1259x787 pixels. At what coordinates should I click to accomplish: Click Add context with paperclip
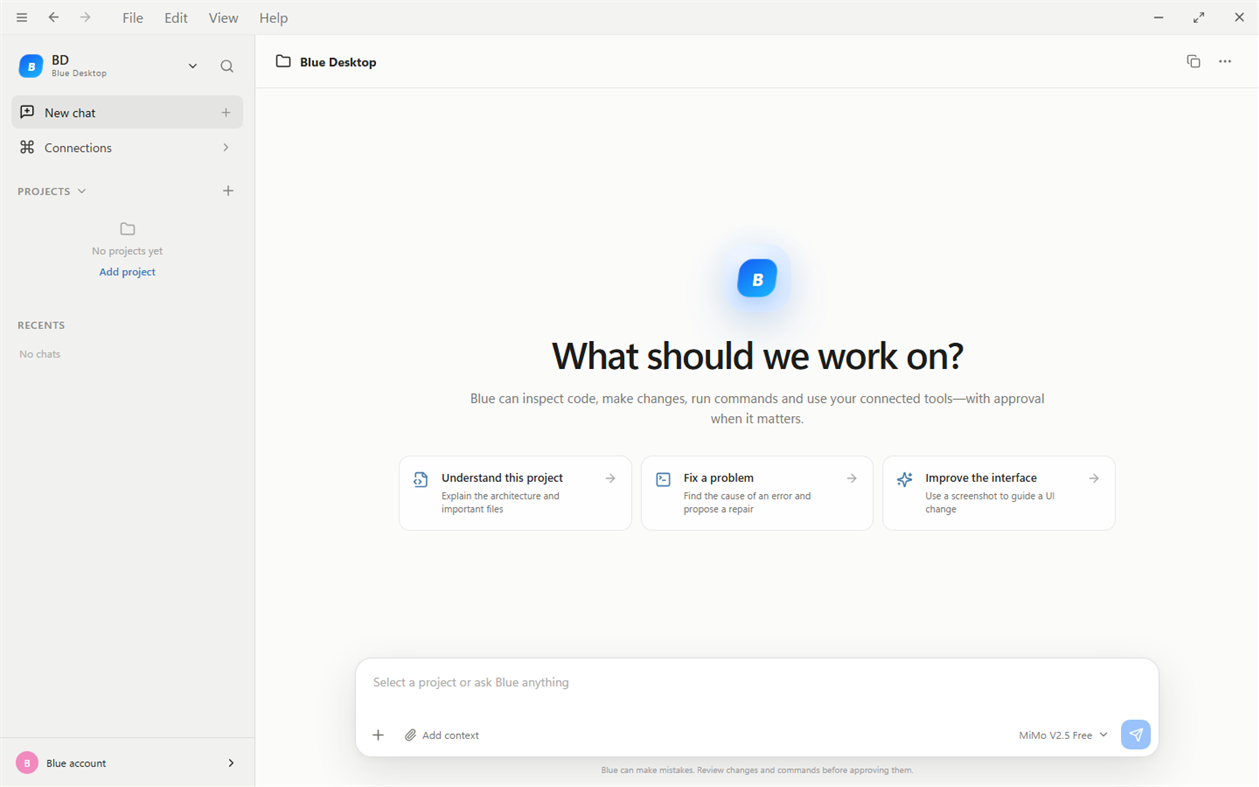point(441,735)
